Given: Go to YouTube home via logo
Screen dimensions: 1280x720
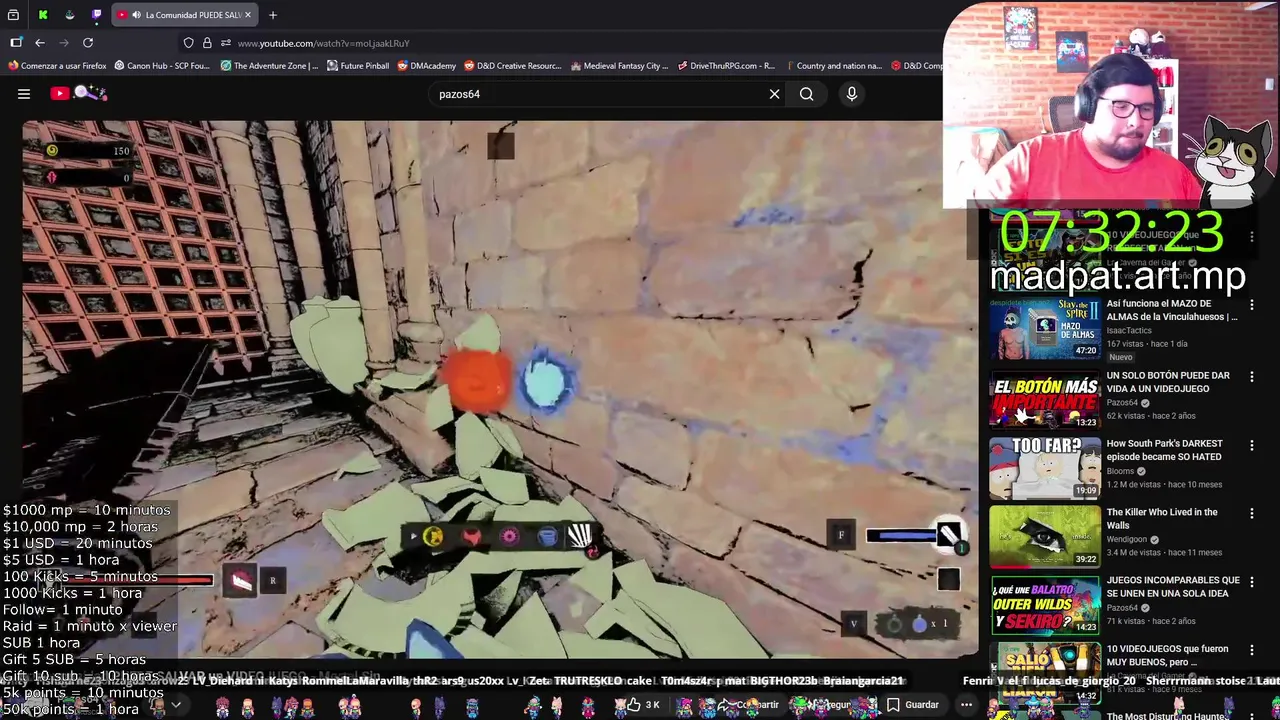Looking at the screenshot, I should (77, 93).
